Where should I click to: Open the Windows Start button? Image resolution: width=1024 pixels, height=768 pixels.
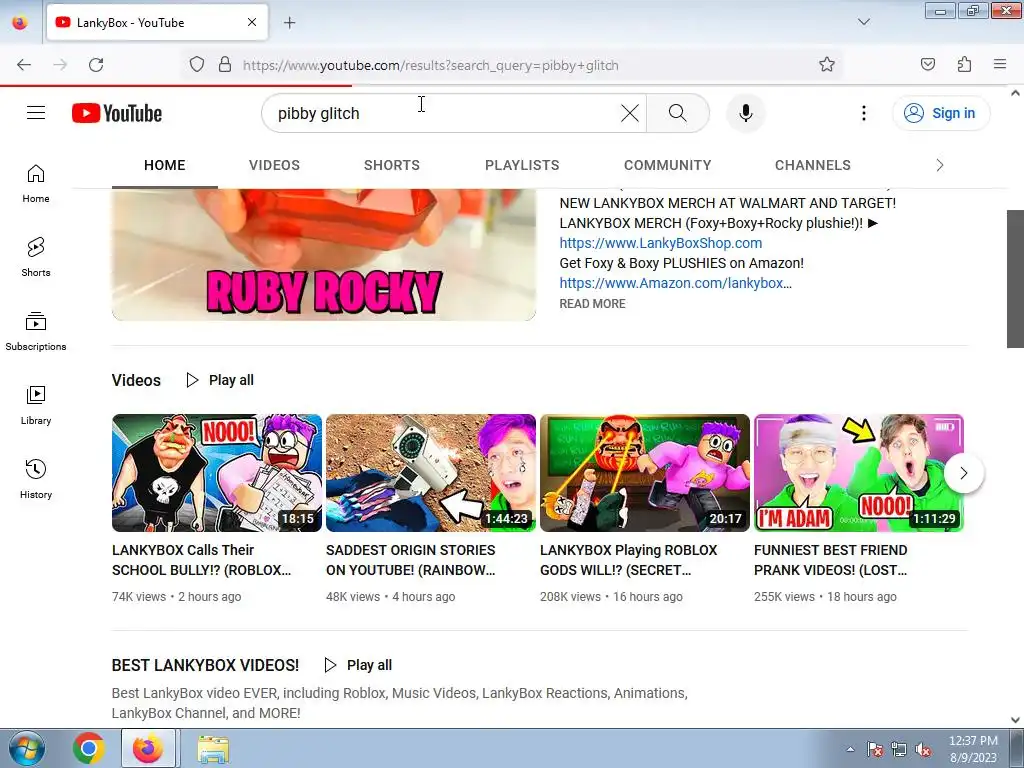coord(26,748)
